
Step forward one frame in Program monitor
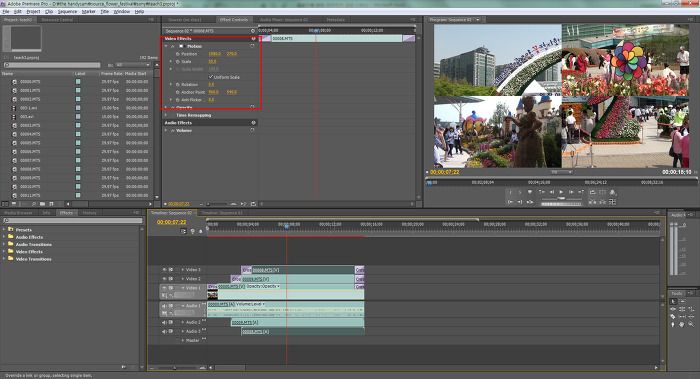(x=571, y=192)
